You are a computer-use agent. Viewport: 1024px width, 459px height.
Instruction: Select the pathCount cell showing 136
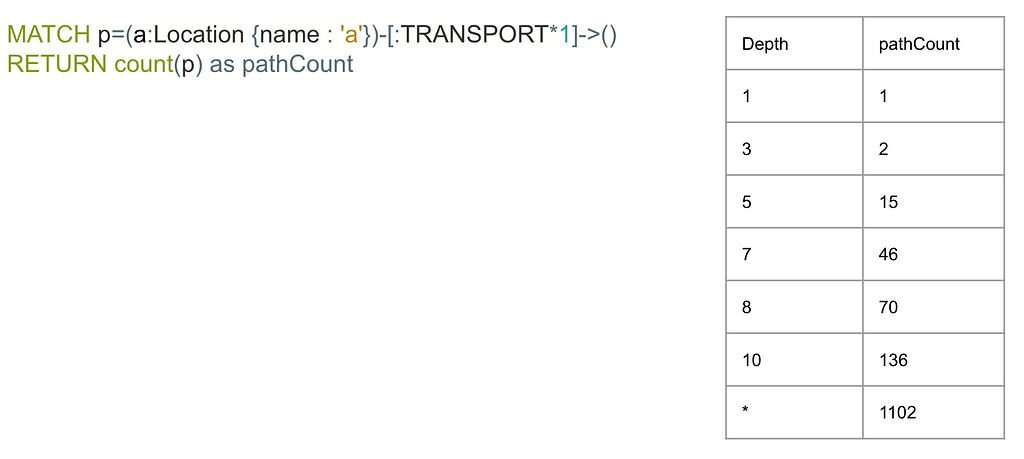[933, 360]
